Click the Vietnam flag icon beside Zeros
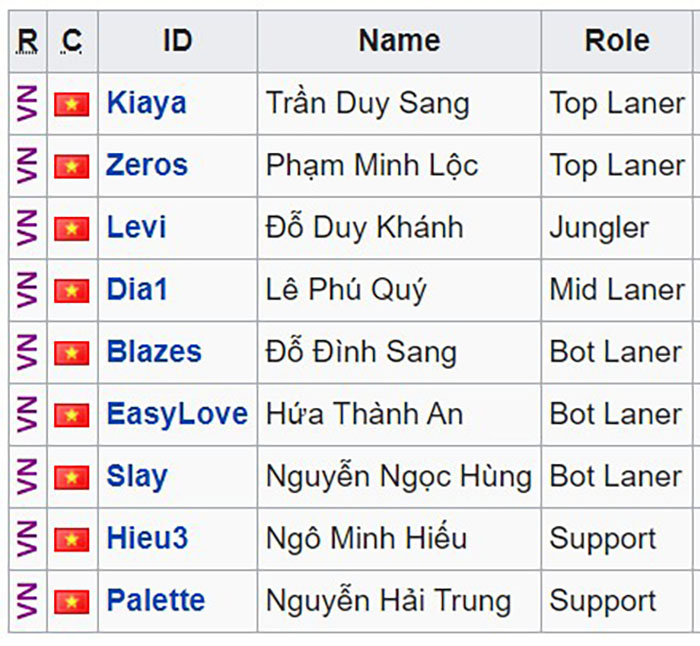The image size is (700, 646). [71, 167]
